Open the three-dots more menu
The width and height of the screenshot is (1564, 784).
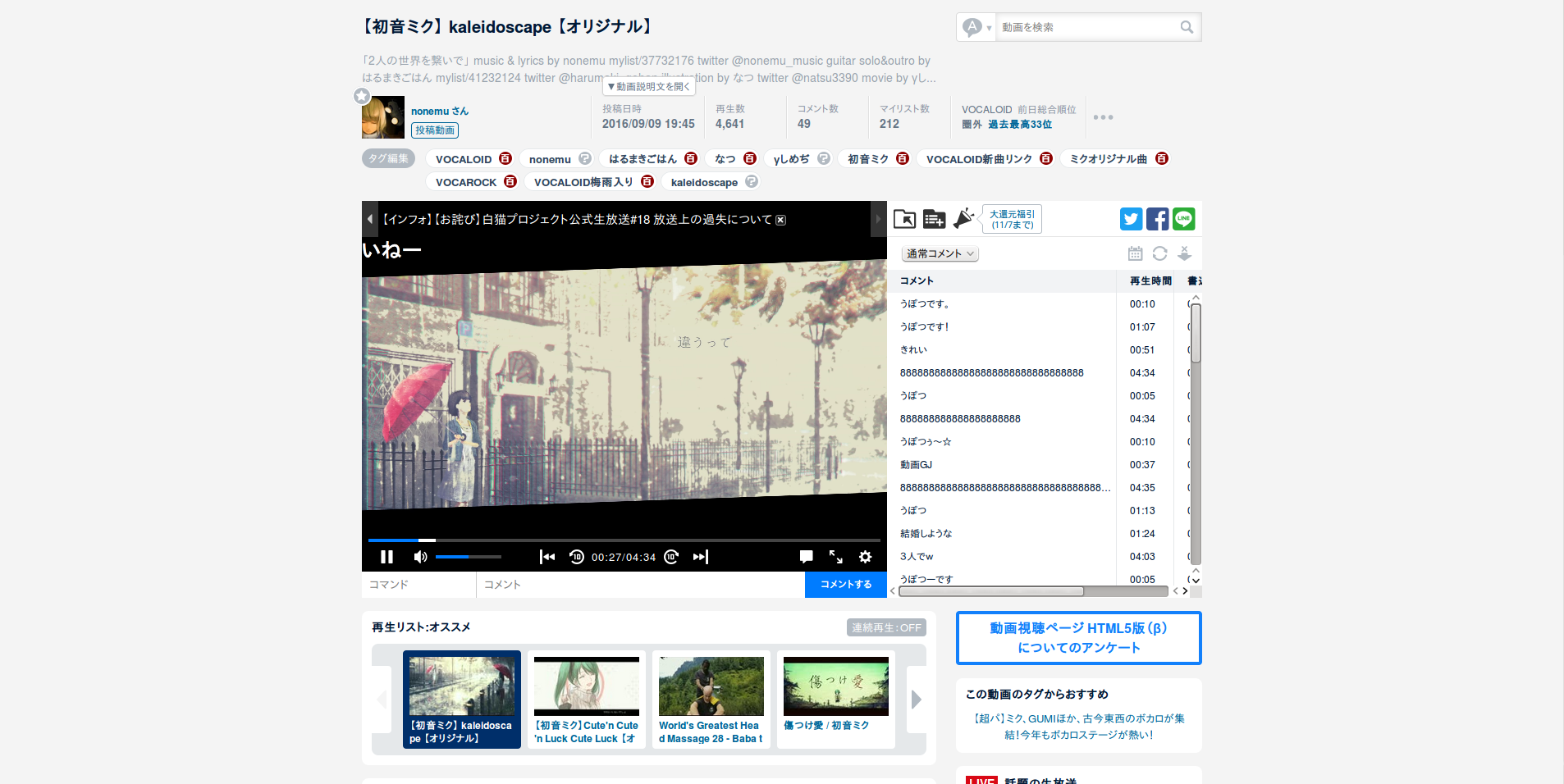tap(1103, 117)
